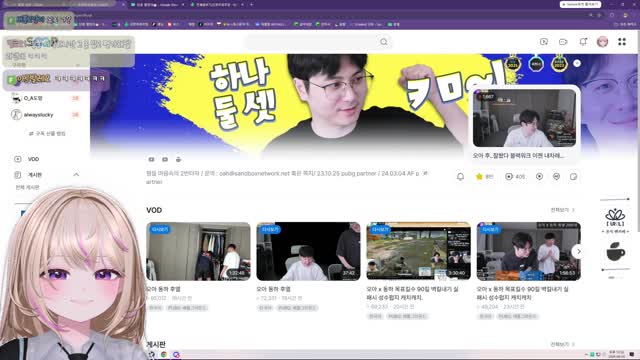Viewport: 640px width, 360px height.
Task: Advance the VOD carousel with the right arrow
Action: [x=578, y=251]
